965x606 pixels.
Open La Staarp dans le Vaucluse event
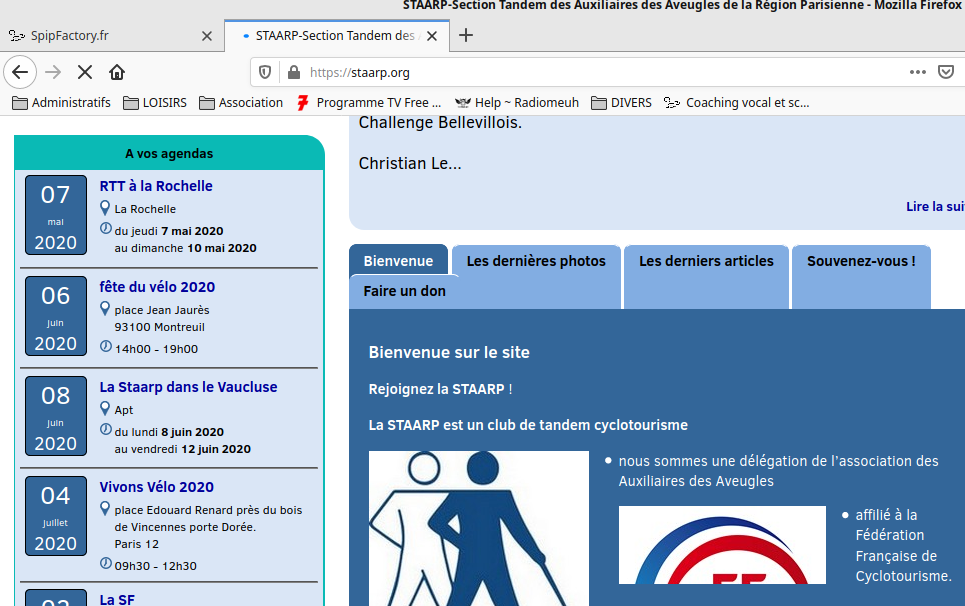[188, 387]
